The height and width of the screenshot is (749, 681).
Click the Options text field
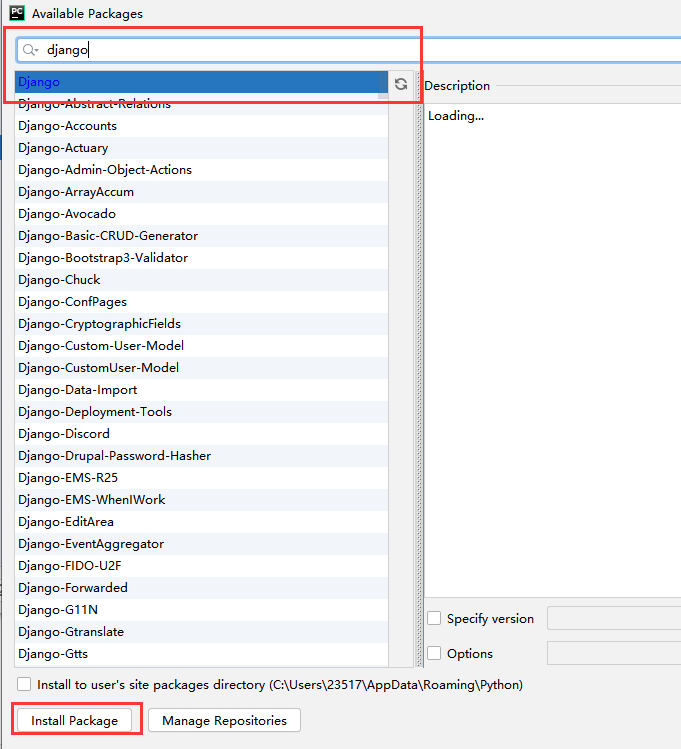click(614, 653)
